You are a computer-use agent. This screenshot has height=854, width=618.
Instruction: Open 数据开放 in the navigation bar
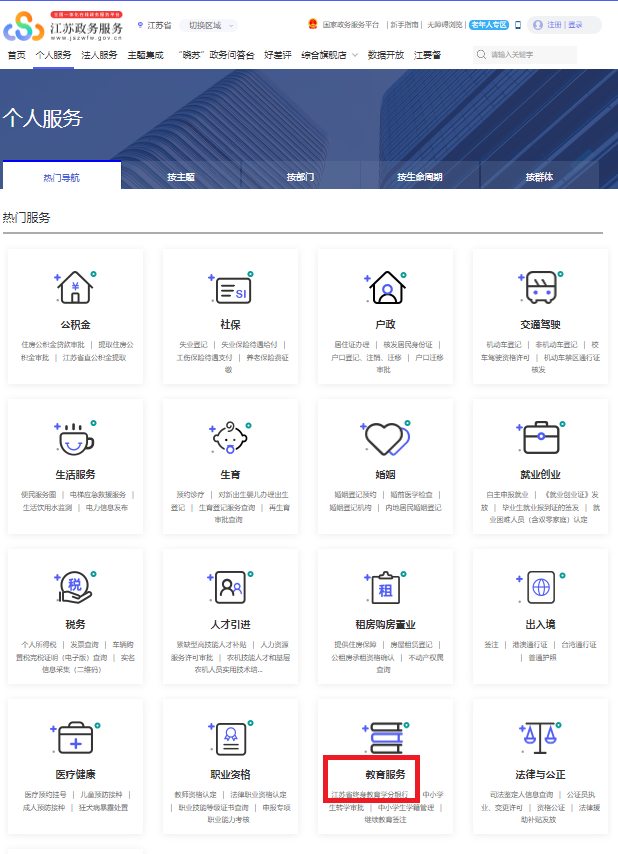pos(385,55)
